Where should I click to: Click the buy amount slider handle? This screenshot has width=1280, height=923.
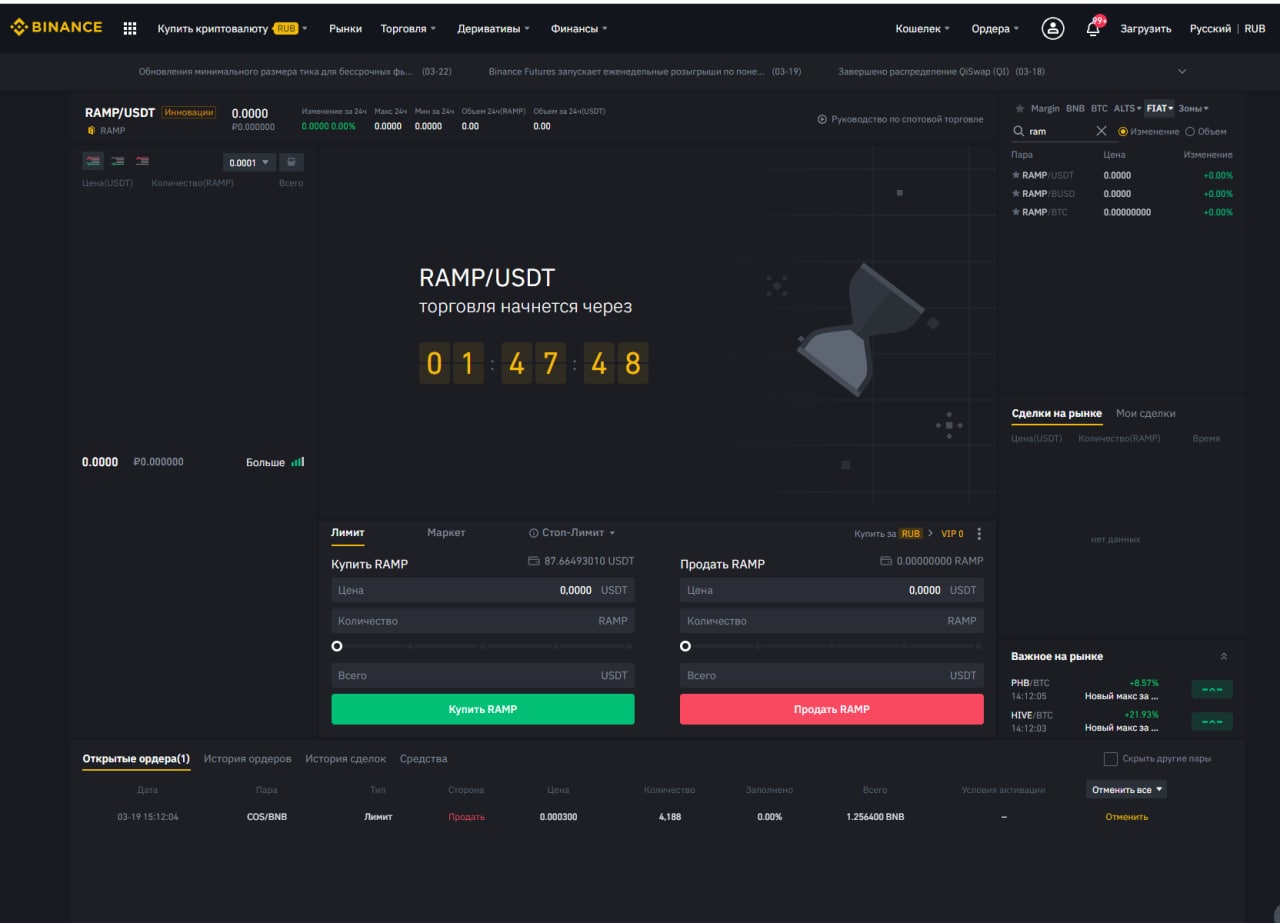337,646
